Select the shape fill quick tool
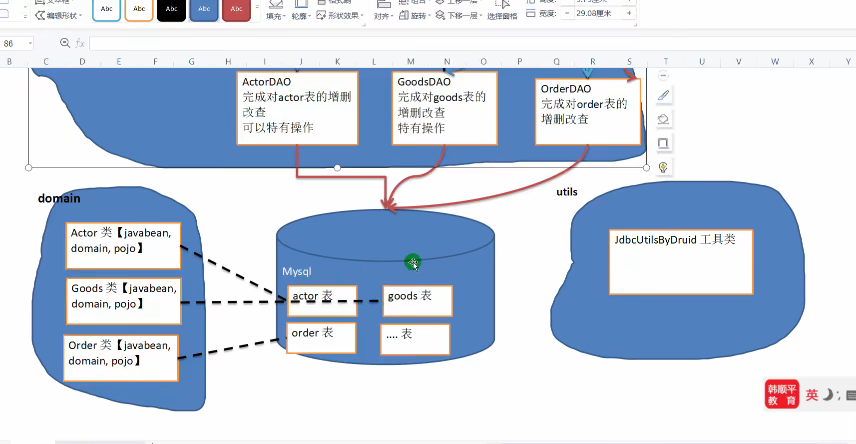The width and height of the screenshot is (856, 444). [x=663, y=119]
